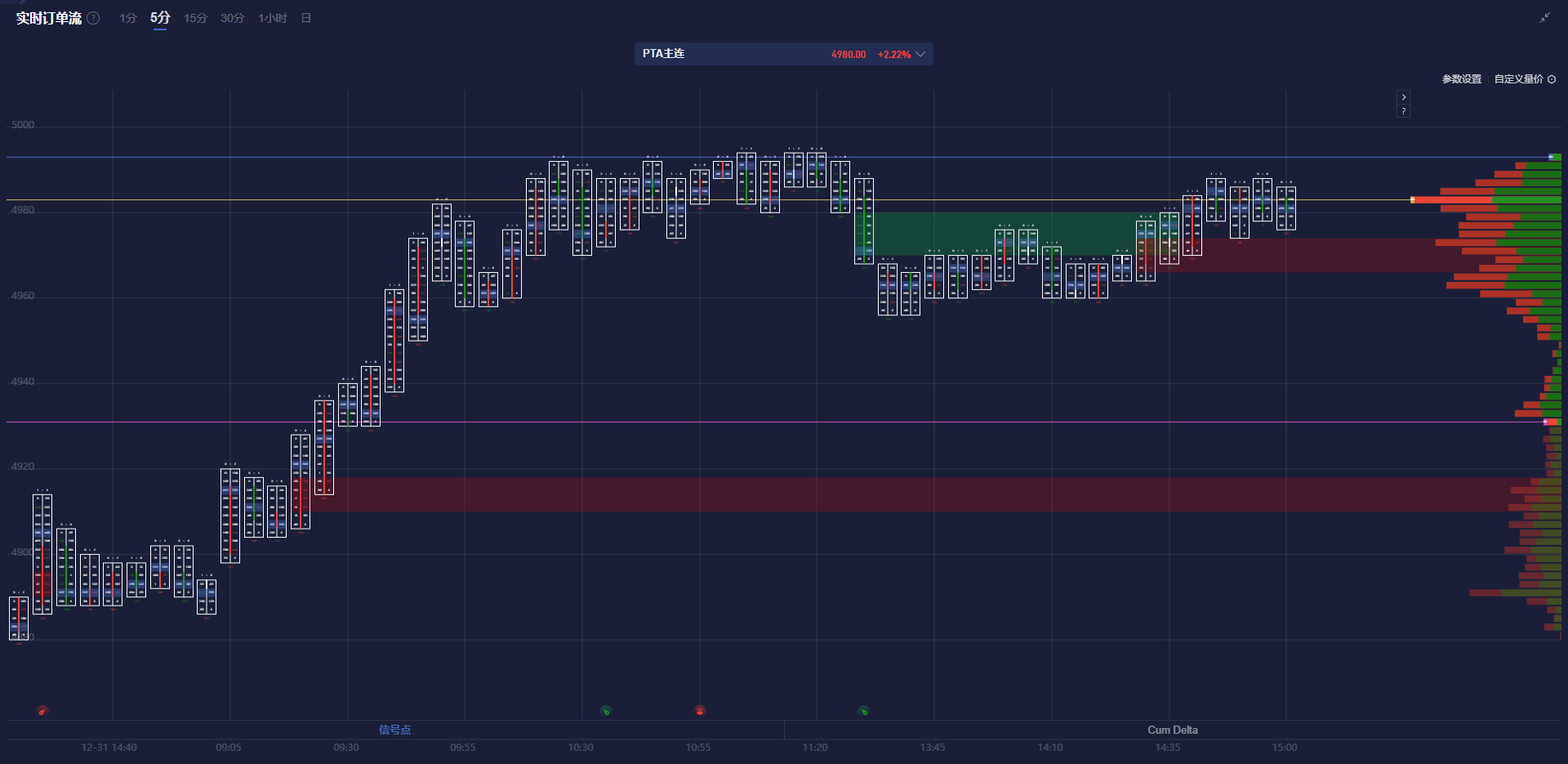Click the 4920 price axis label

coord(23,467)
